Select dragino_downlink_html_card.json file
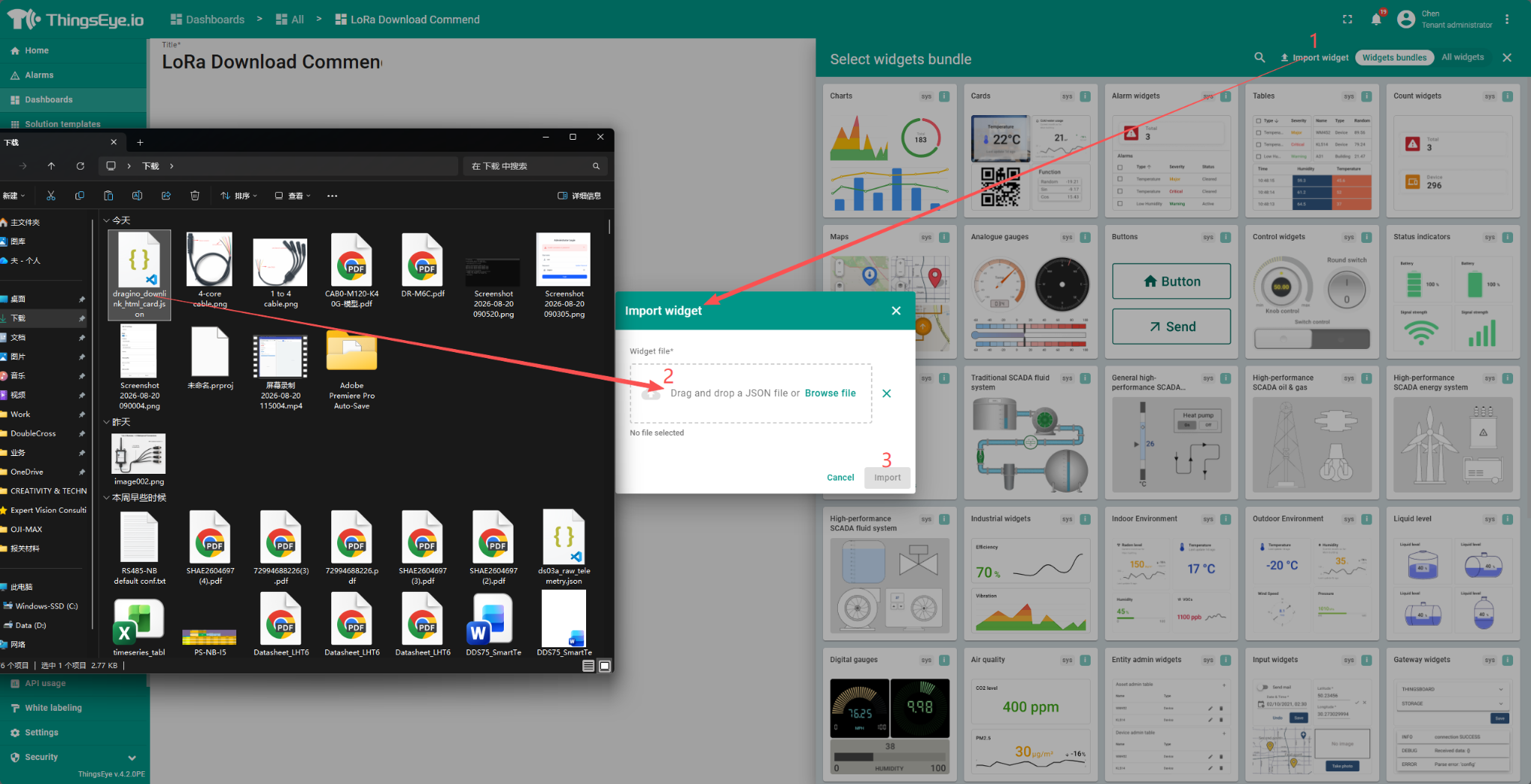Image resolution: width=1531 pixels, height=784 pixels. [139, 274]
